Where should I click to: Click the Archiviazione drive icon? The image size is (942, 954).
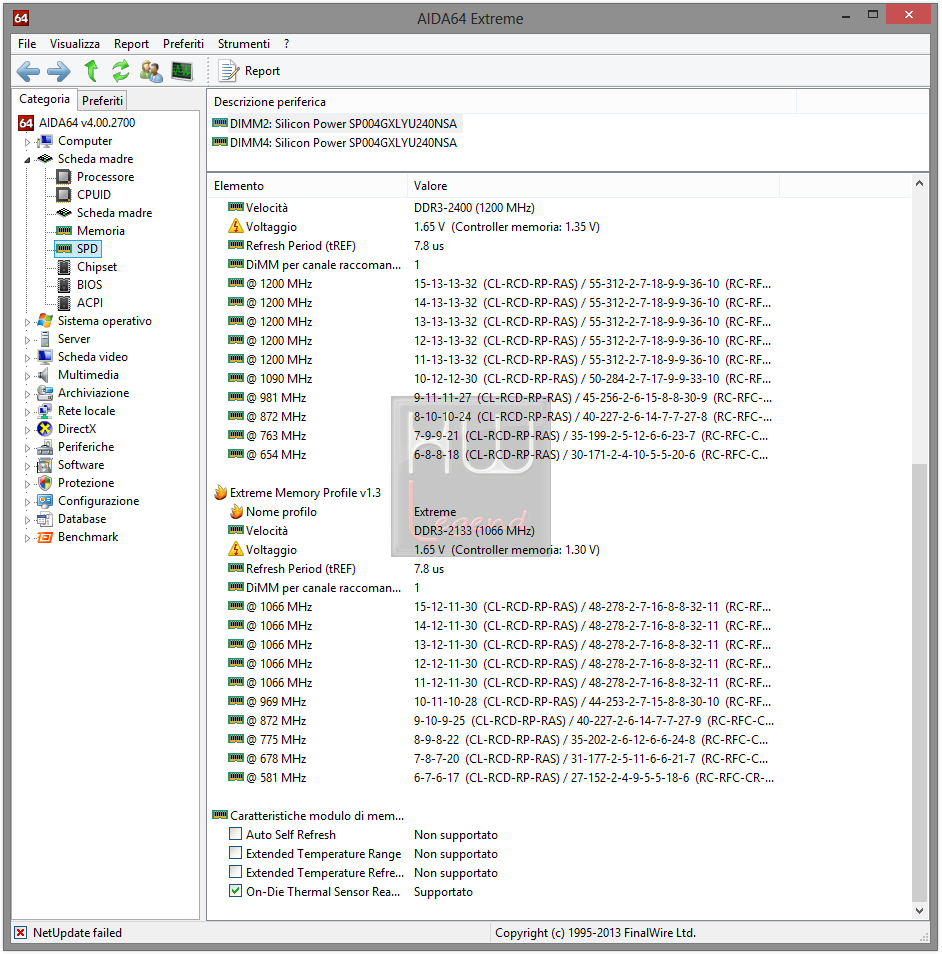(x=44, y=393)
